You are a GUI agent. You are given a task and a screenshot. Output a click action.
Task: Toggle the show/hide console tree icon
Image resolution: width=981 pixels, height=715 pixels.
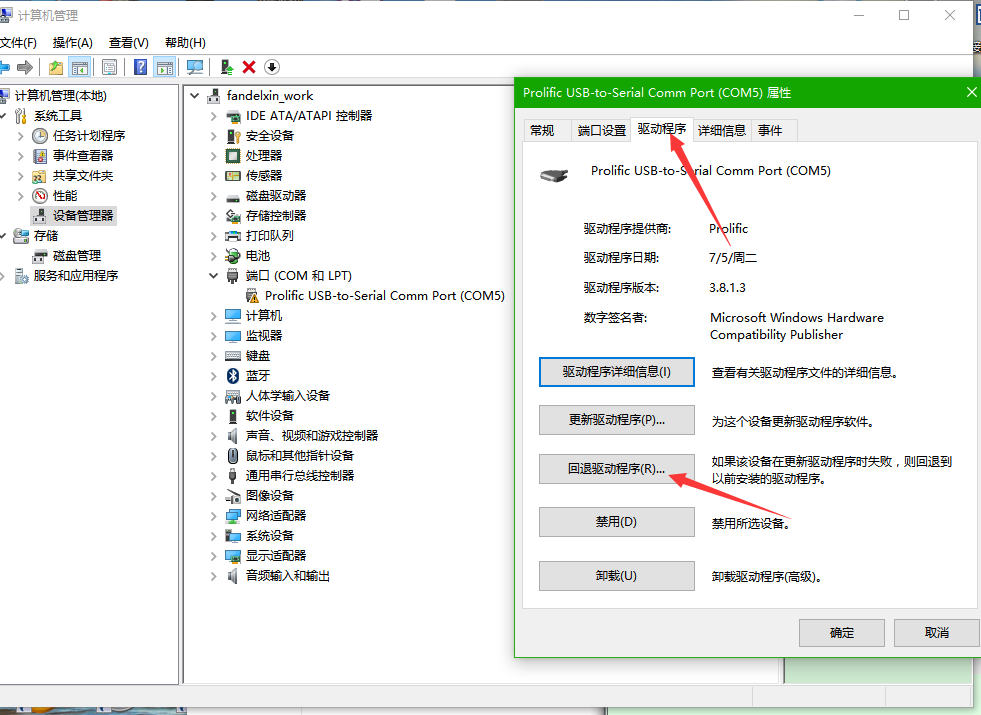[x=79, y=67]
